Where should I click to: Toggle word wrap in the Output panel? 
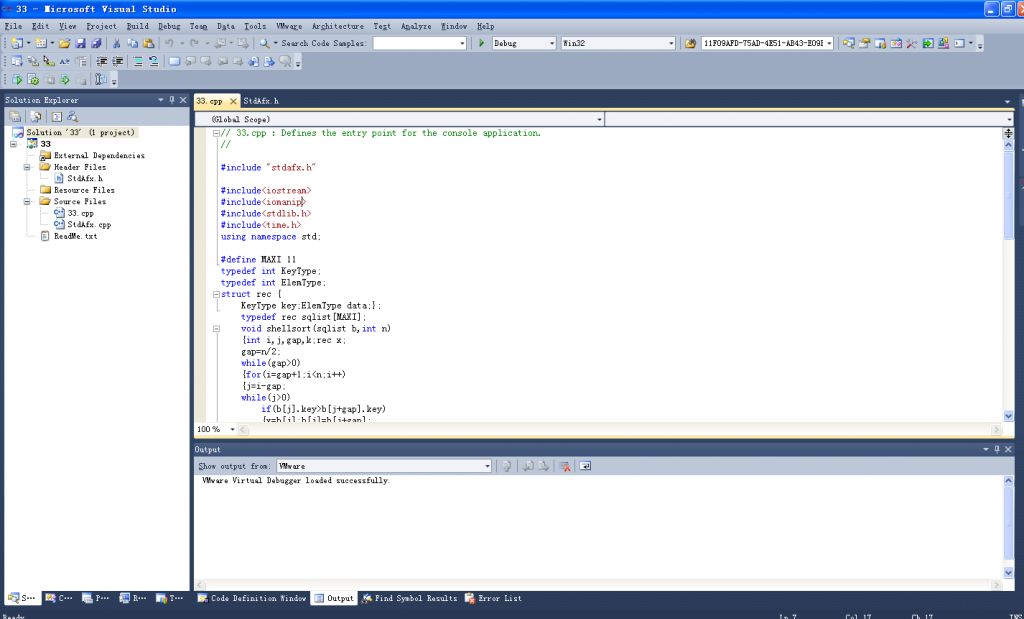pos(586,466)
